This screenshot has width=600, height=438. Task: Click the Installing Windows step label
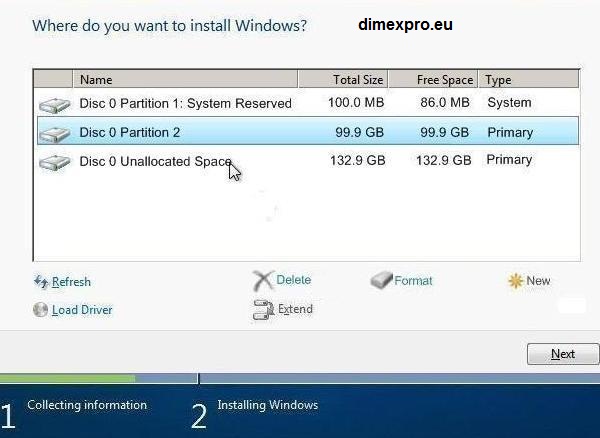[267, 405]
